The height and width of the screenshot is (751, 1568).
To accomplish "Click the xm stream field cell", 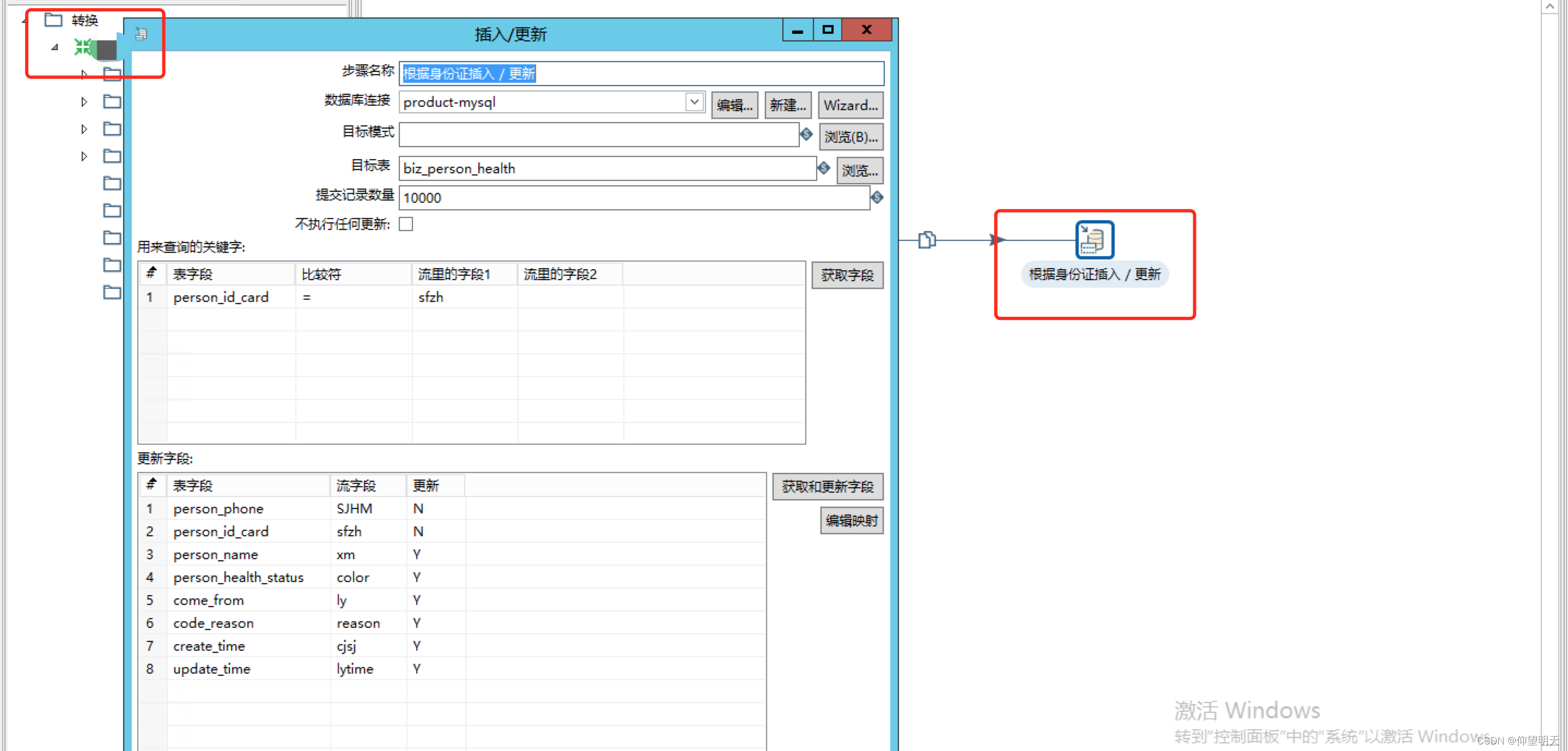I will (x=368, y=554).
